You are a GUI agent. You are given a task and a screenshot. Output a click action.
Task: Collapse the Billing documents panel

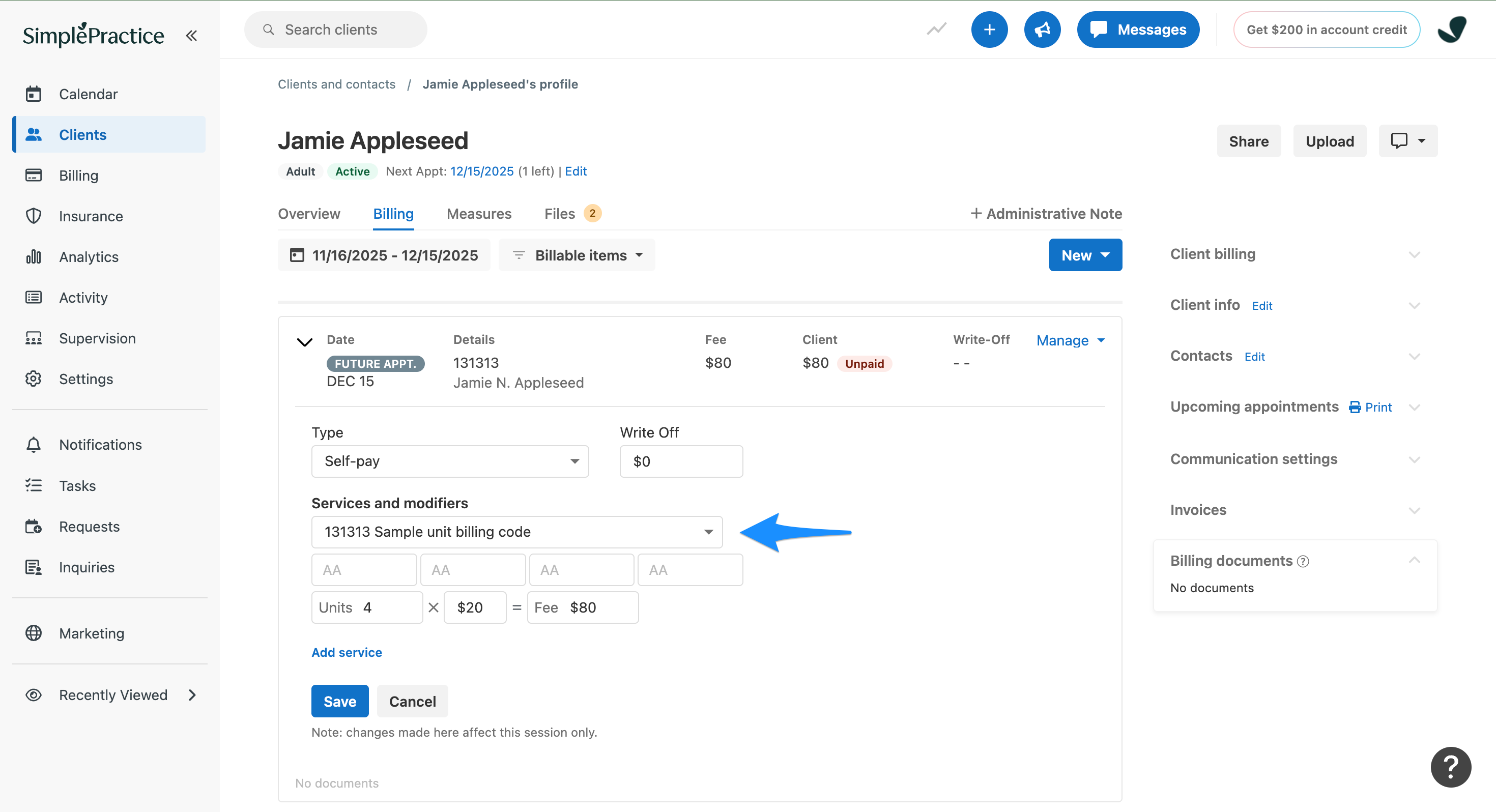[1414, 560]
